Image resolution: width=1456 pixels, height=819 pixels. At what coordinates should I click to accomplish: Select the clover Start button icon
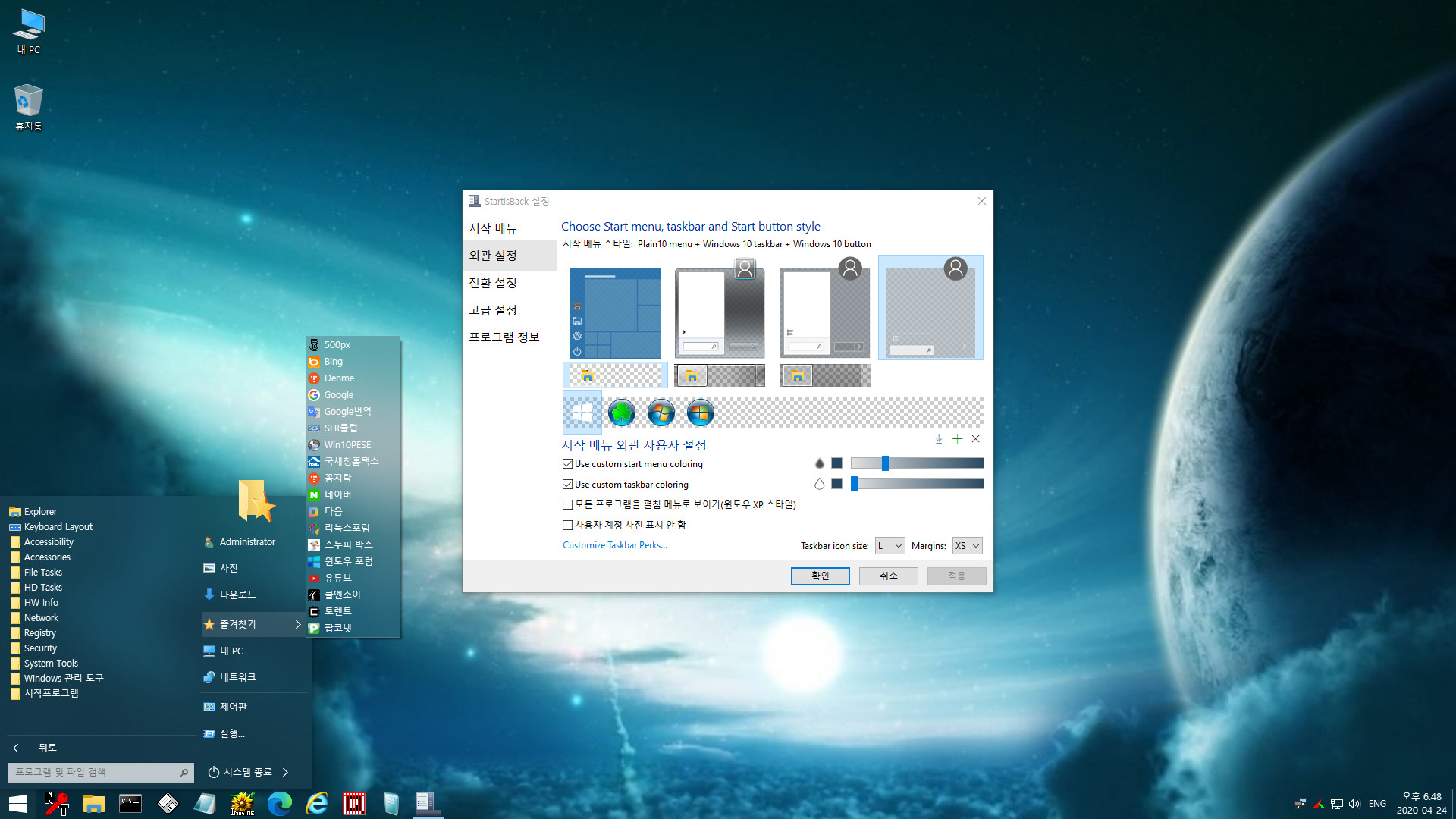(x=622, y=413)
